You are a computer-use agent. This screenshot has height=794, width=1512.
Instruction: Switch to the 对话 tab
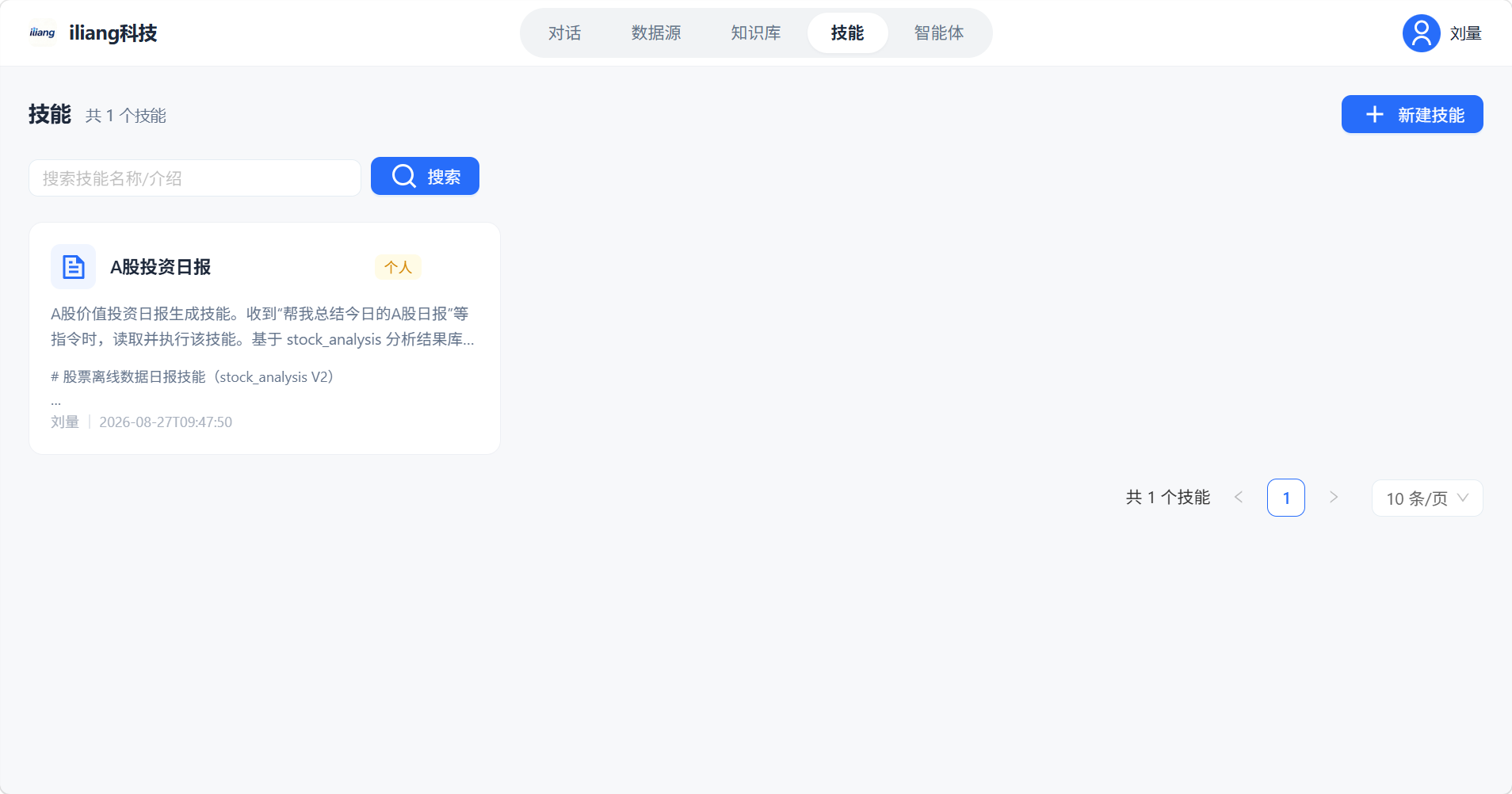click(x=565, y=32)
